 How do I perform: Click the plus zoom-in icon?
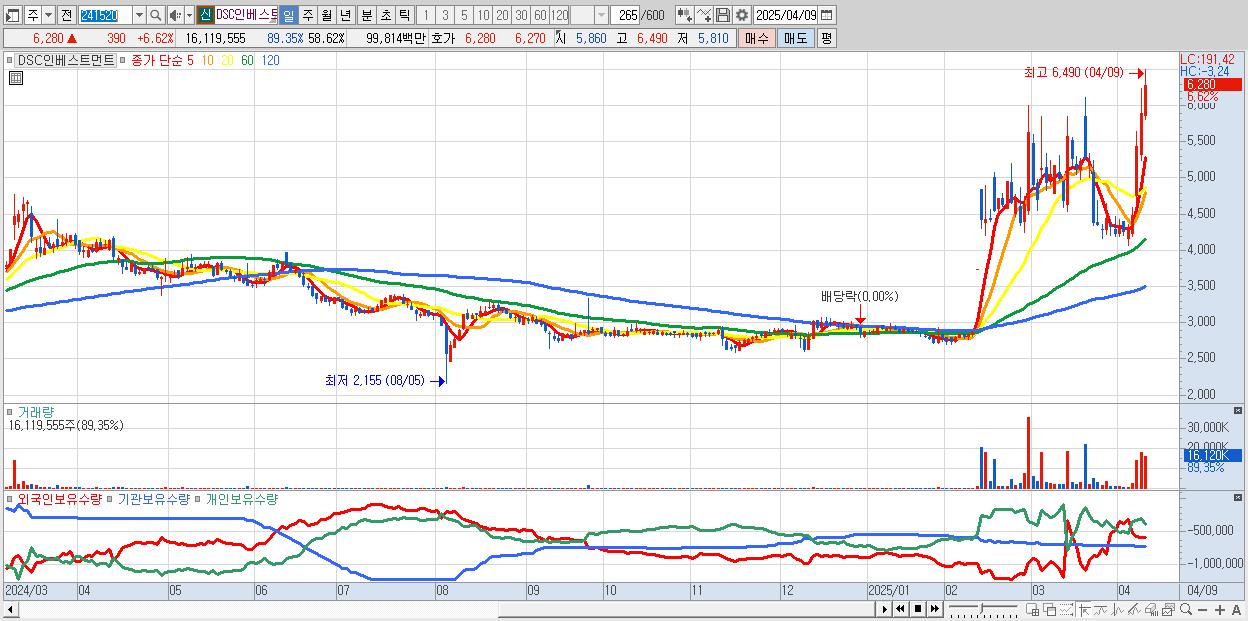[x=1220, y=609]
